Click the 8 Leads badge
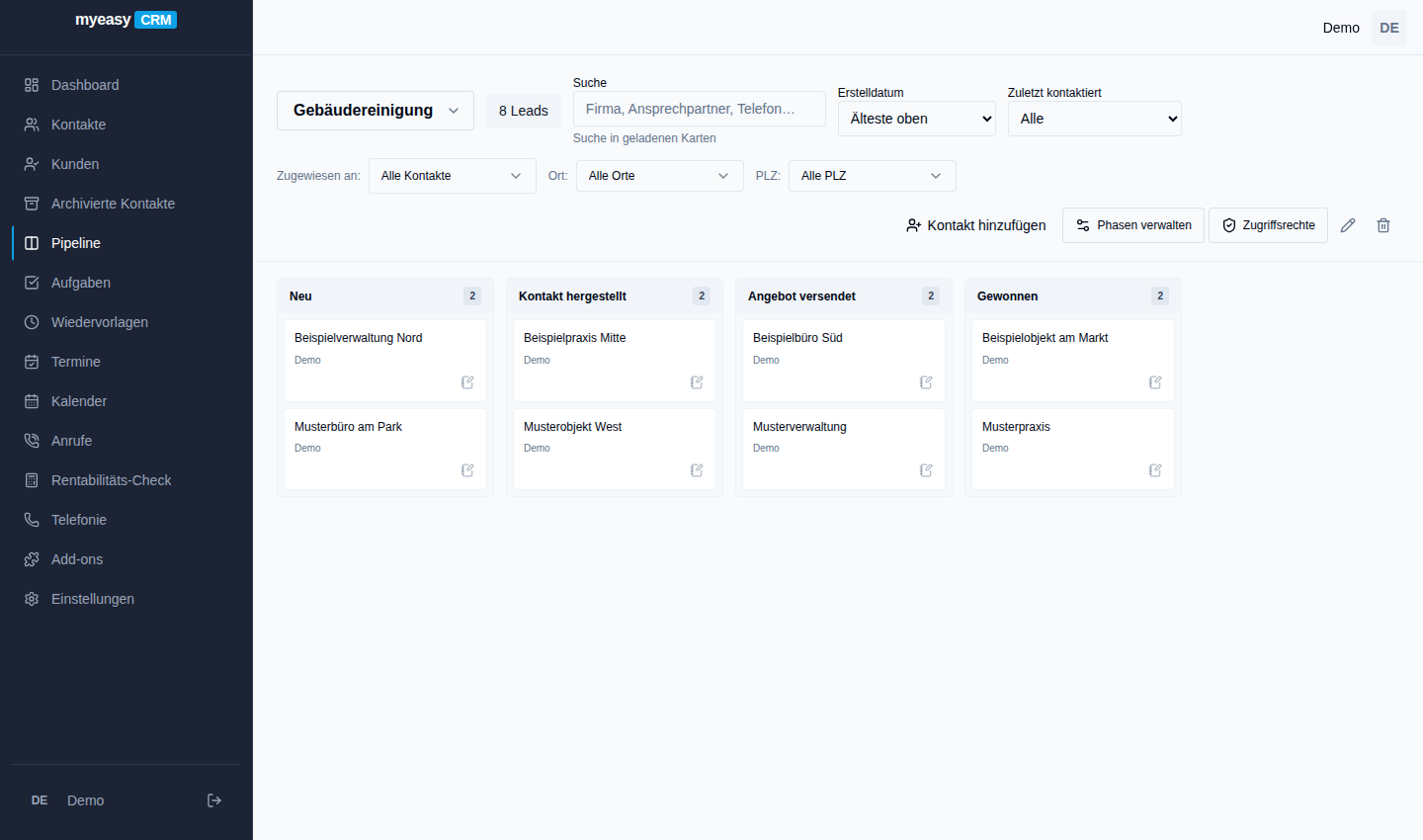Viewport: 1423px width, 840px height. [524, 111]
